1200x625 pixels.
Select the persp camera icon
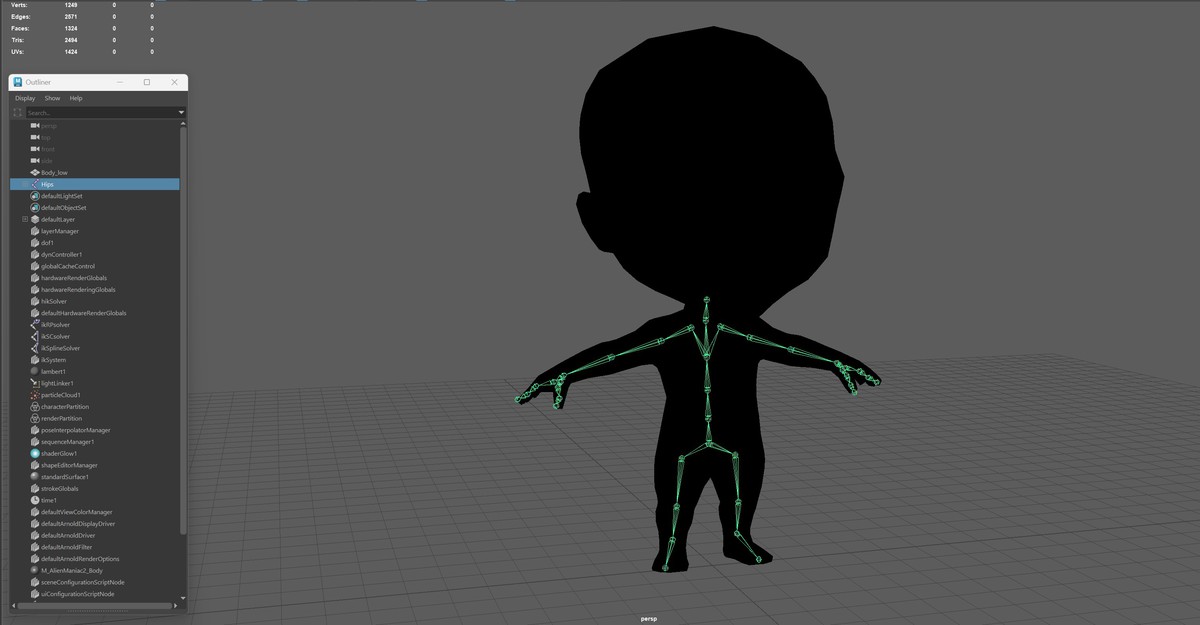(35, 126)
